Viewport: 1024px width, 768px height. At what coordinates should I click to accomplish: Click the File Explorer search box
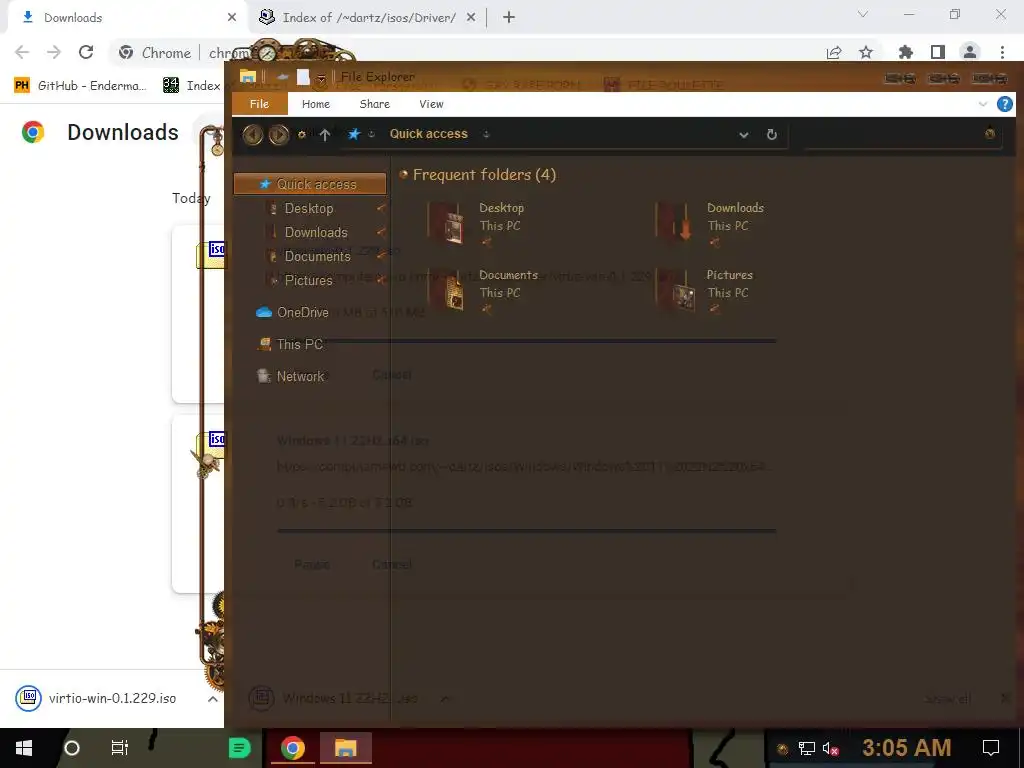[x=901, y=134]
